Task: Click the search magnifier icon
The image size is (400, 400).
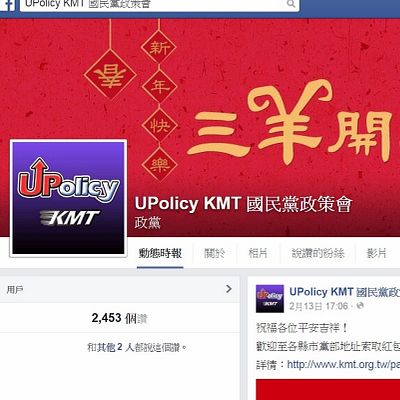Action: click(291, 4)
